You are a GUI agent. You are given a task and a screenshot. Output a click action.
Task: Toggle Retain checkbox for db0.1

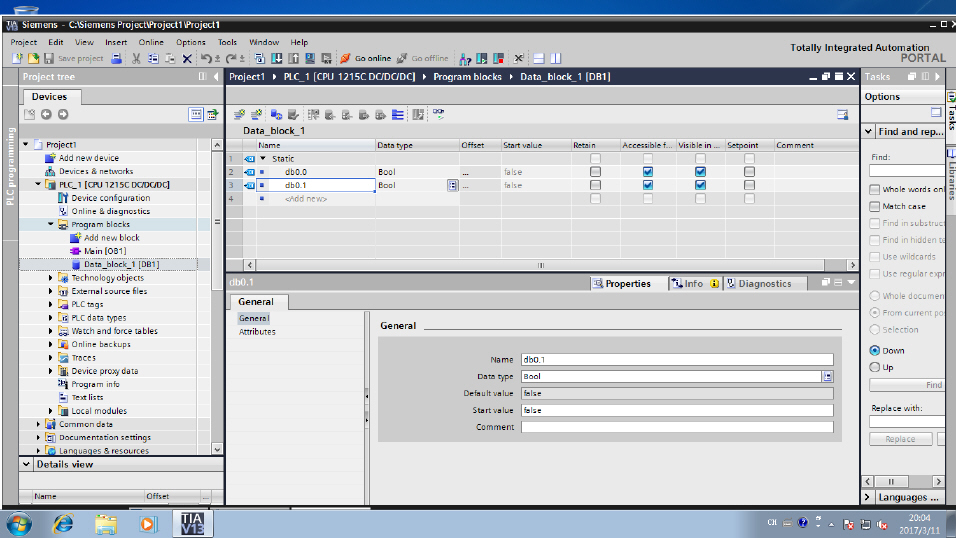coord(596,185)
